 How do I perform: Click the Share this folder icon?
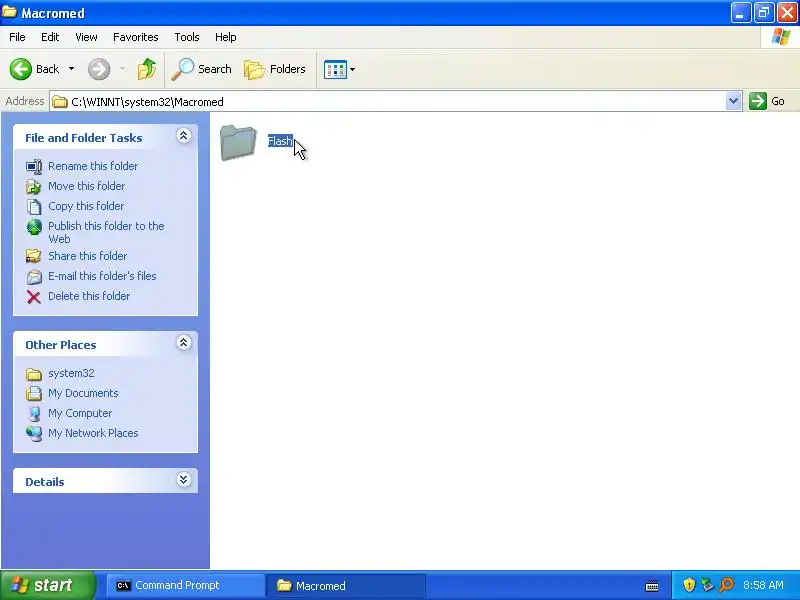(x=34, y=256)
